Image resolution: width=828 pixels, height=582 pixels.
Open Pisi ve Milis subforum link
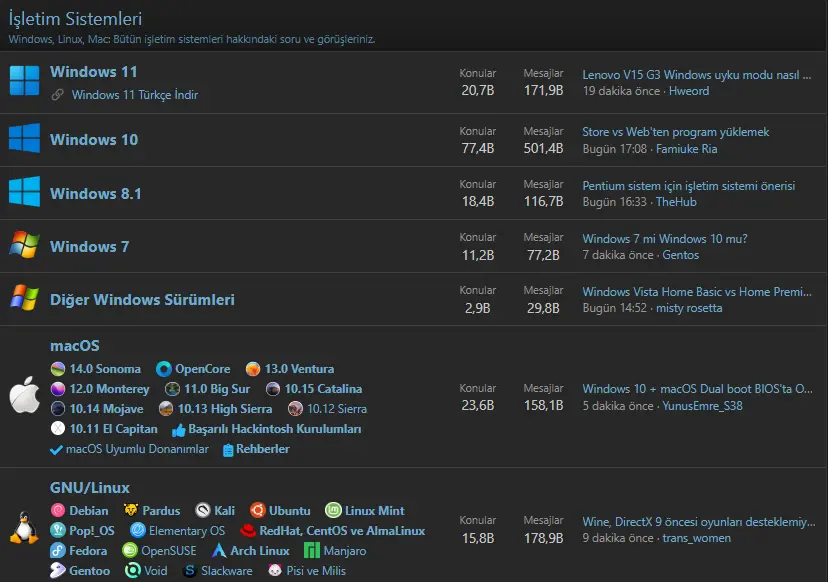pos(316,570)
